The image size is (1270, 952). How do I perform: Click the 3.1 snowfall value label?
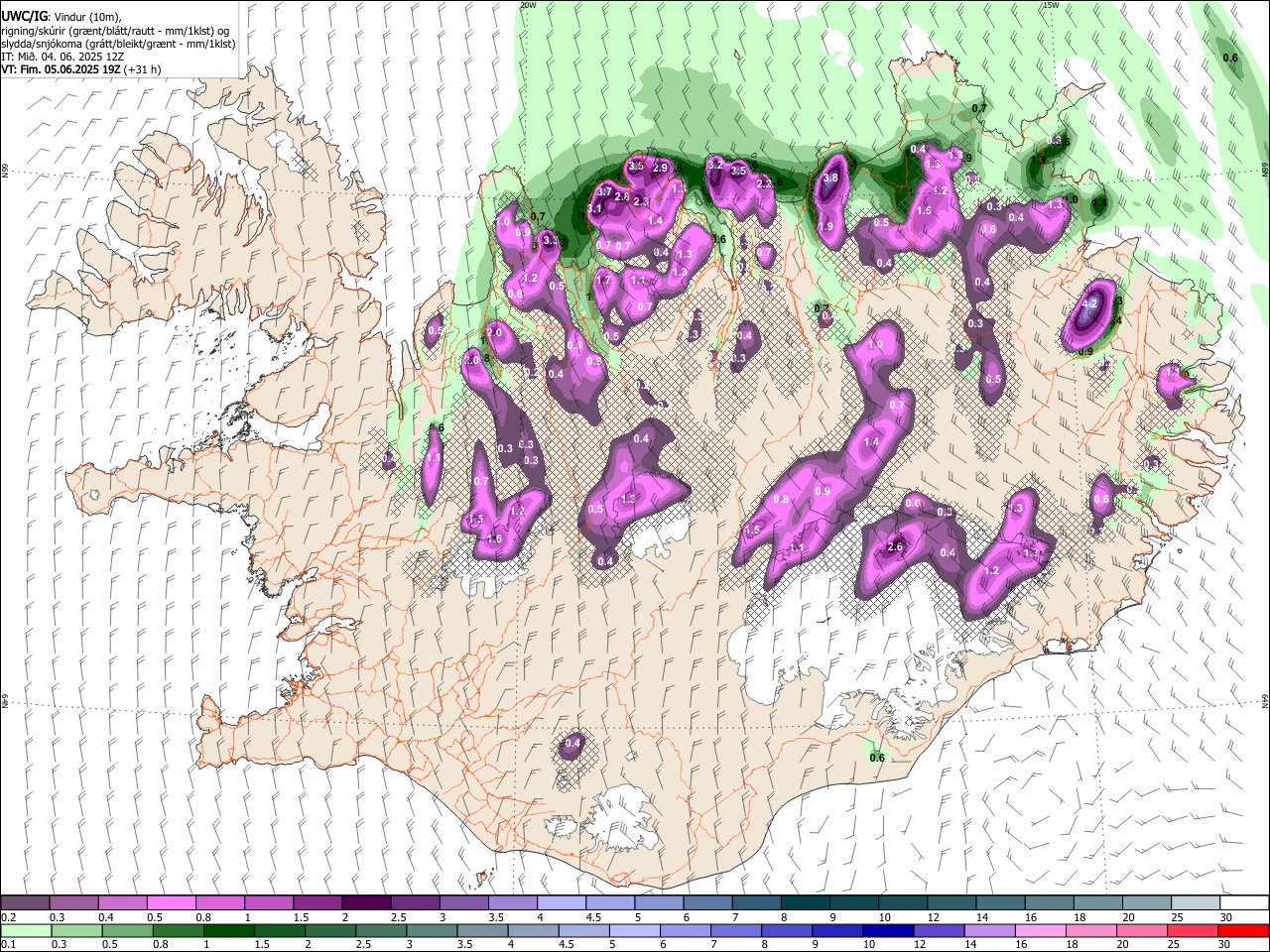pyautogui.click(x=595, y=209)
